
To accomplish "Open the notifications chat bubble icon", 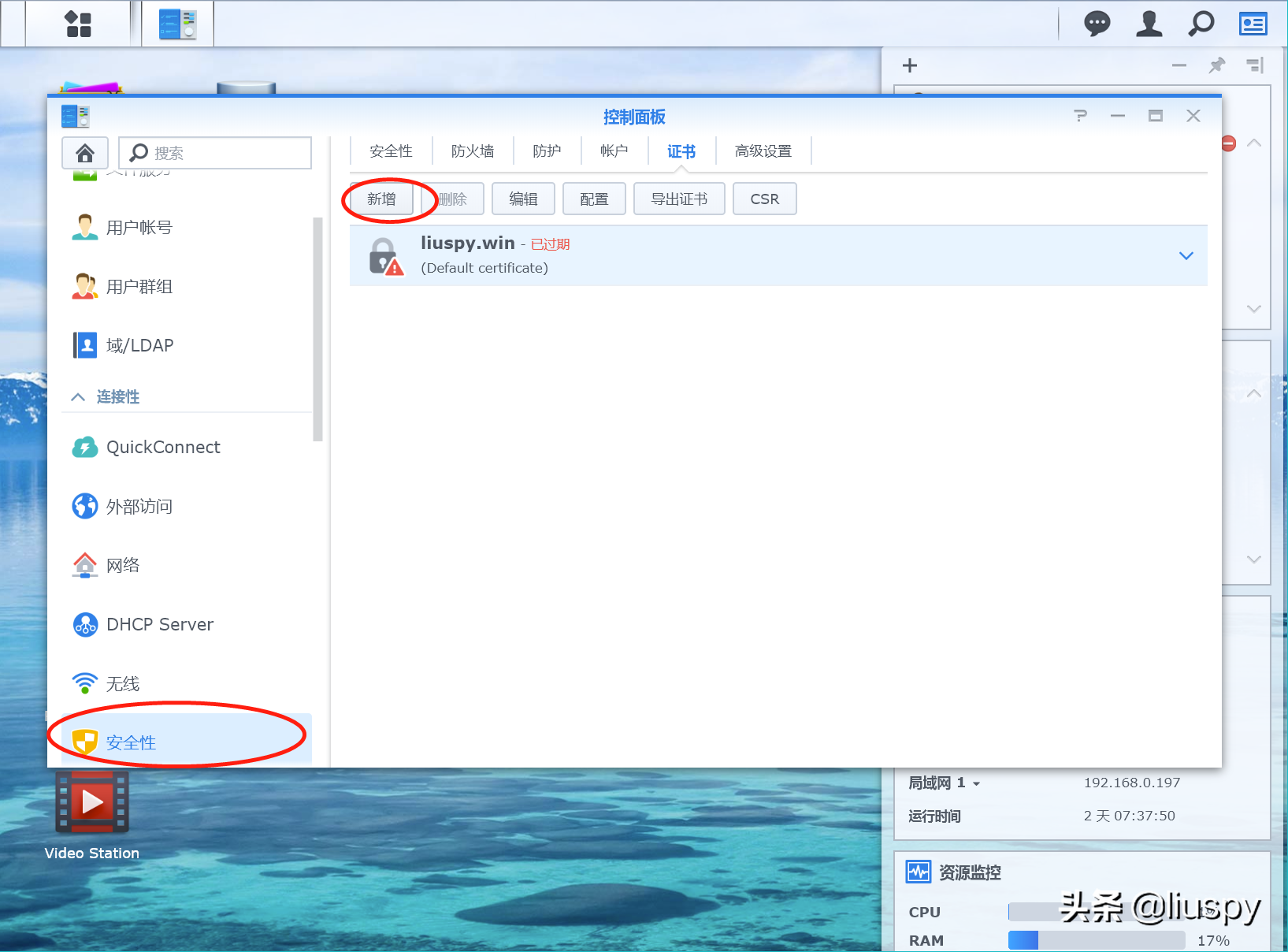I will point(1097,24).
